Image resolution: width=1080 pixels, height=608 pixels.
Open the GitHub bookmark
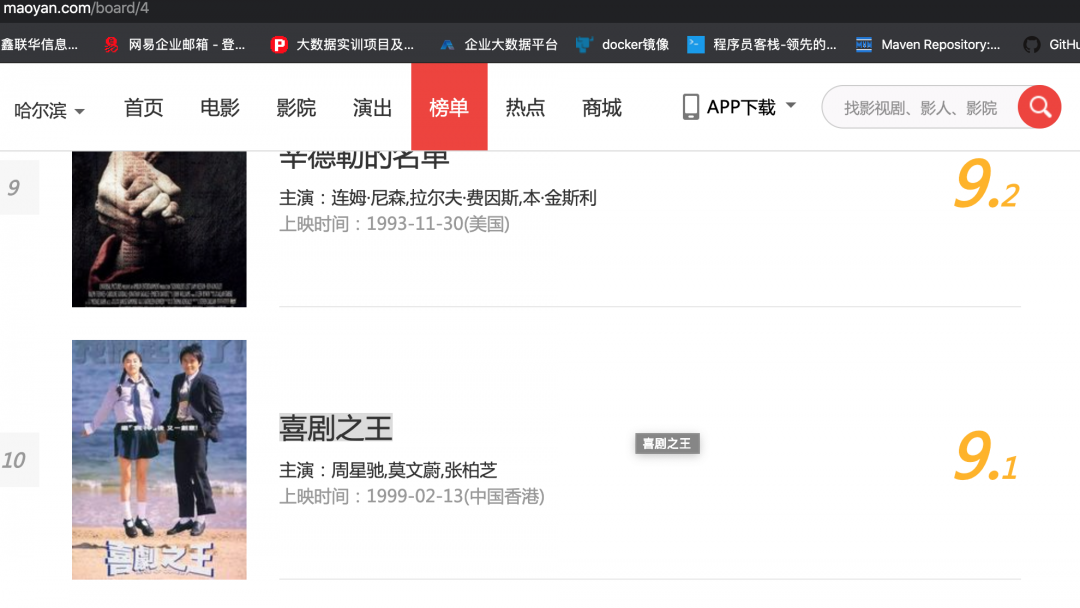[x=1051, y=45]
